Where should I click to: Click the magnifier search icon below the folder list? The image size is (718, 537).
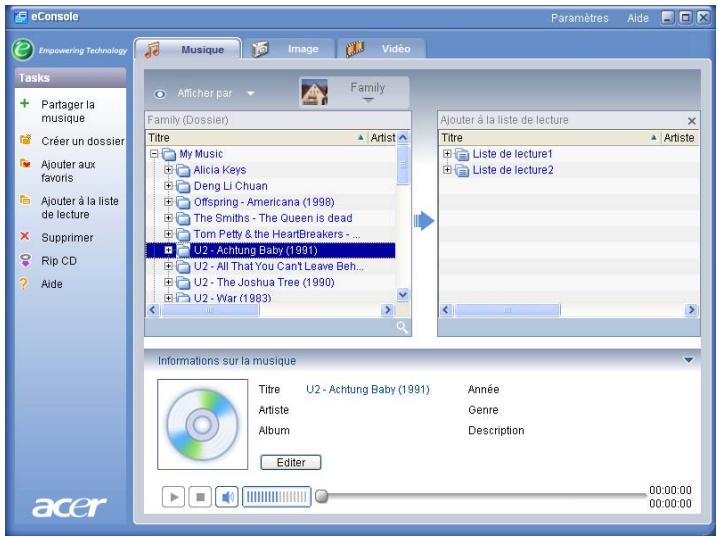(402, 327)
